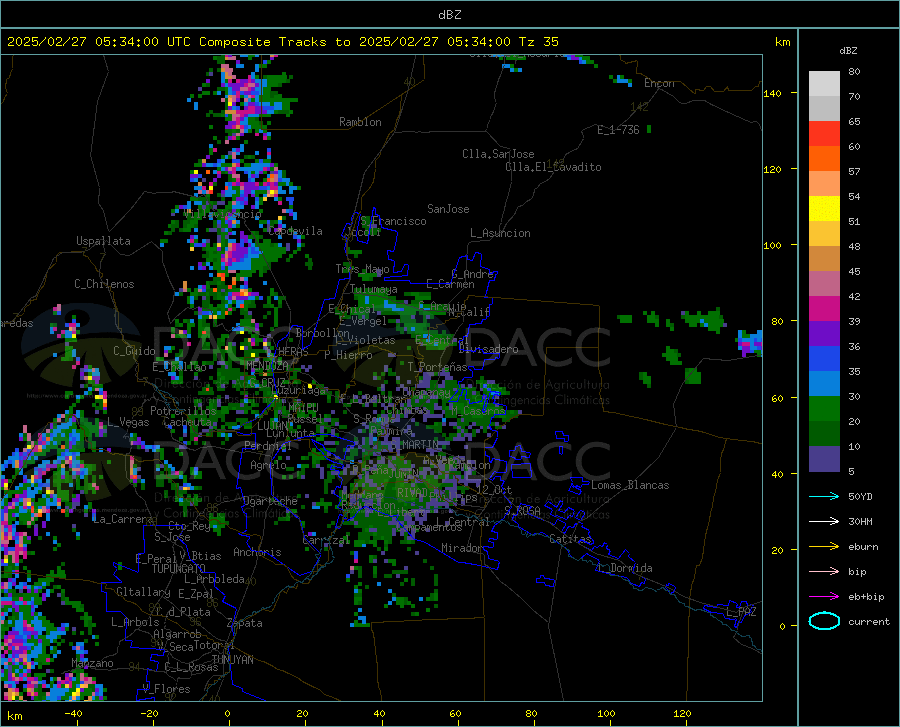This screenshot has width=900, height=727.
Task: Click the '120' tick on the horizontal km axis
Action: coord(682,713)
